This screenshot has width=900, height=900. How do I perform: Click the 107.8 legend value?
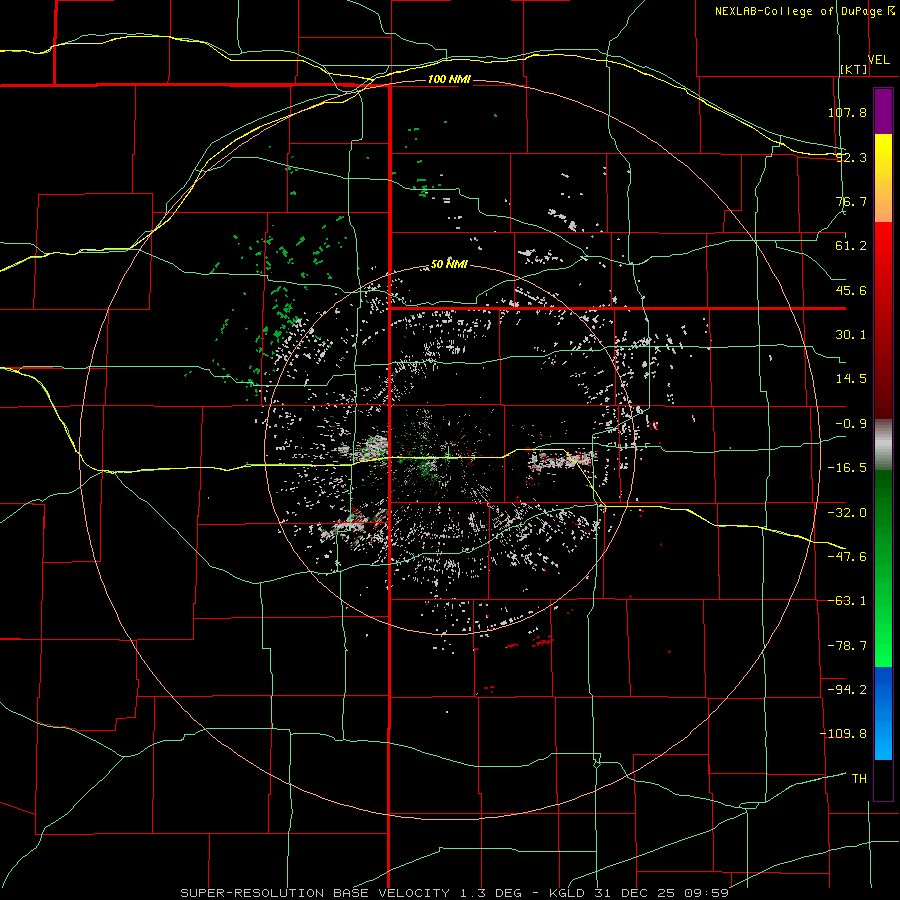(847, 112)
